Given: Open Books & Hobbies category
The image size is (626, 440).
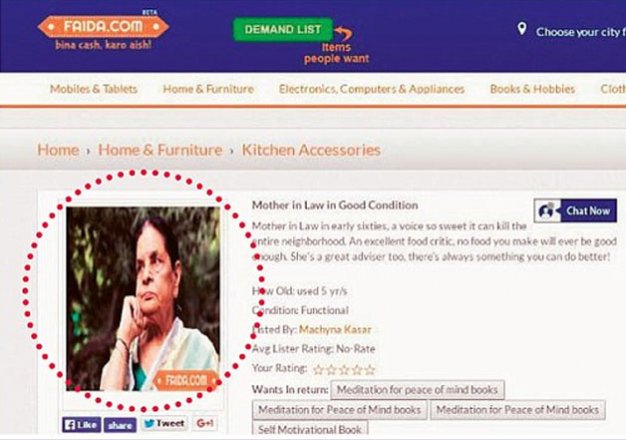Looking at the screenshot, I should tap(533, 89).
